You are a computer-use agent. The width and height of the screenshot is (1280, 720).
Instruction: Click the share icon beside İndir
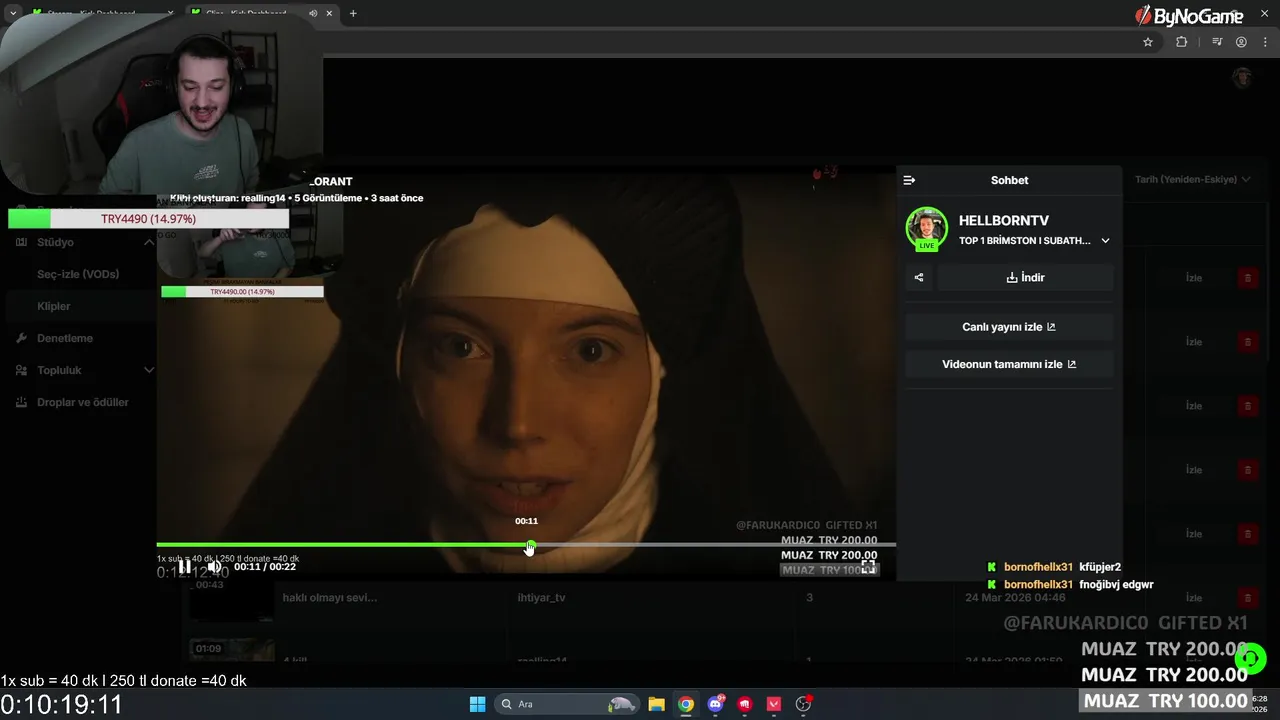(x=919, y=278)
